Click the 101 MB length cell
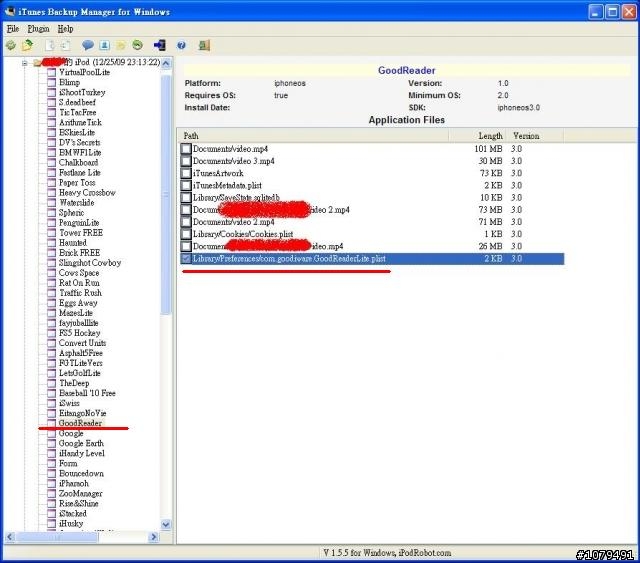 click(488, 149)
